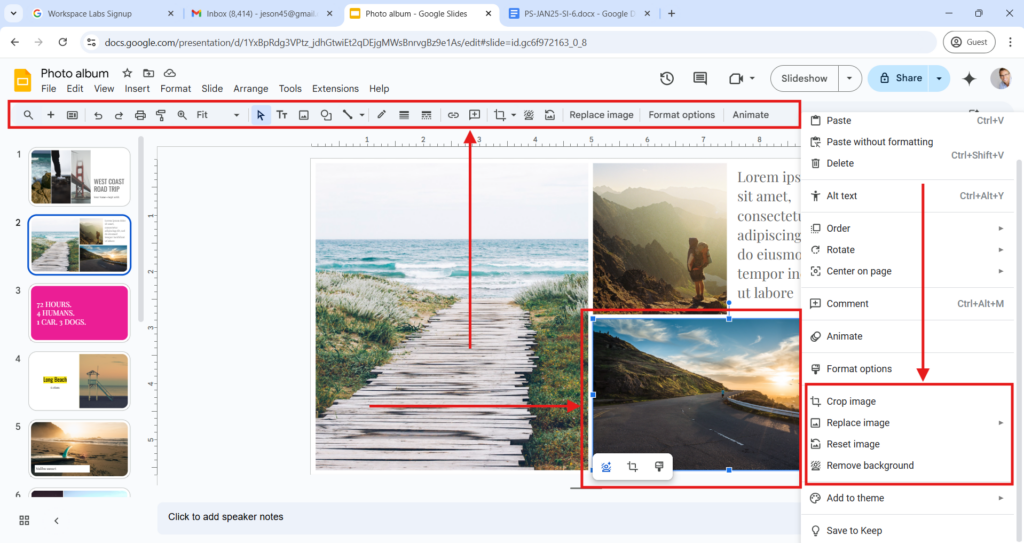Select the Crop image toolbar icon
Viewport: 1024px width, 543px height.
point(500,115)
